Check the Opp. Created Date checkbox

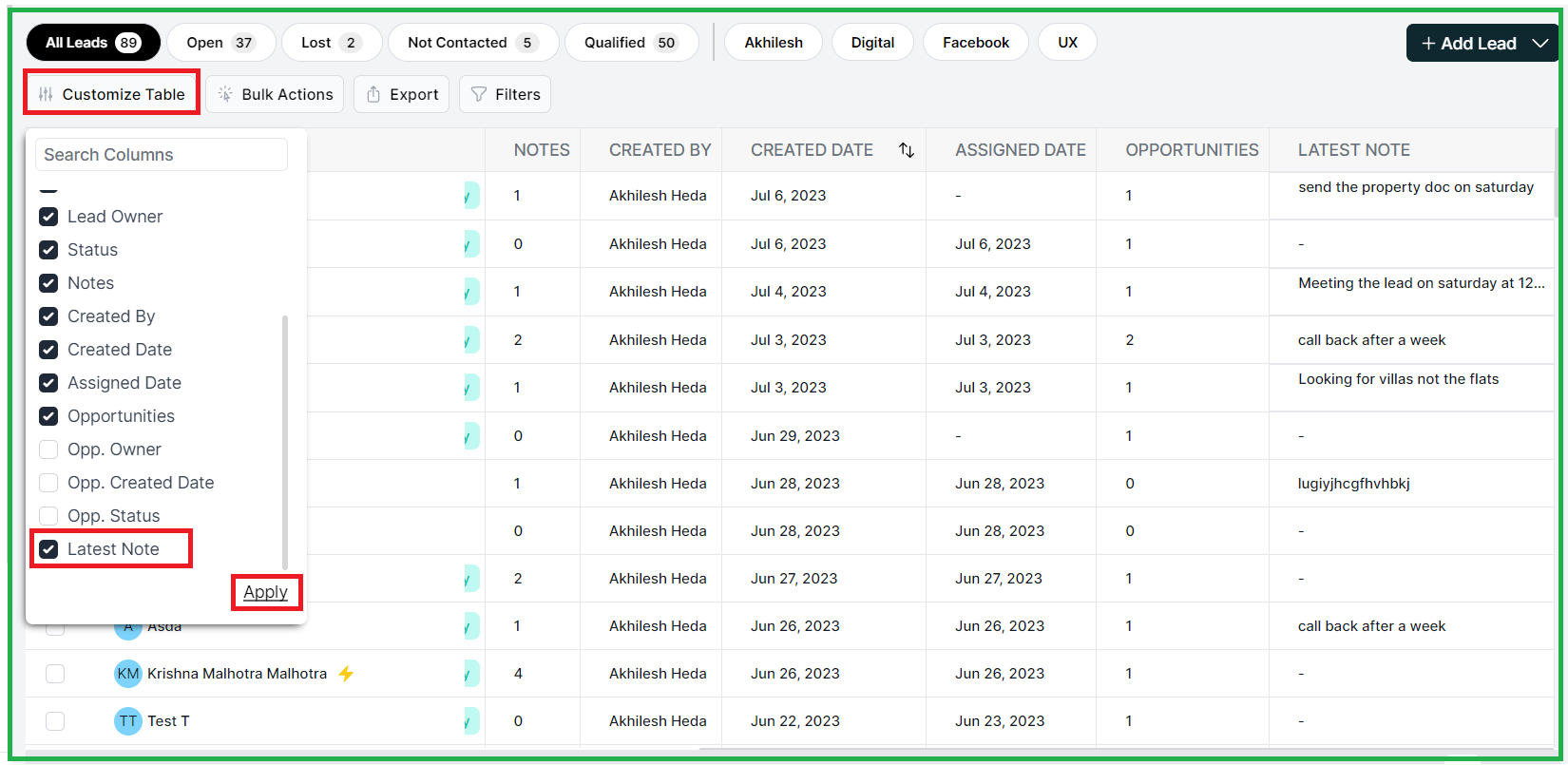pyautogui.click(x=48, y=483)
